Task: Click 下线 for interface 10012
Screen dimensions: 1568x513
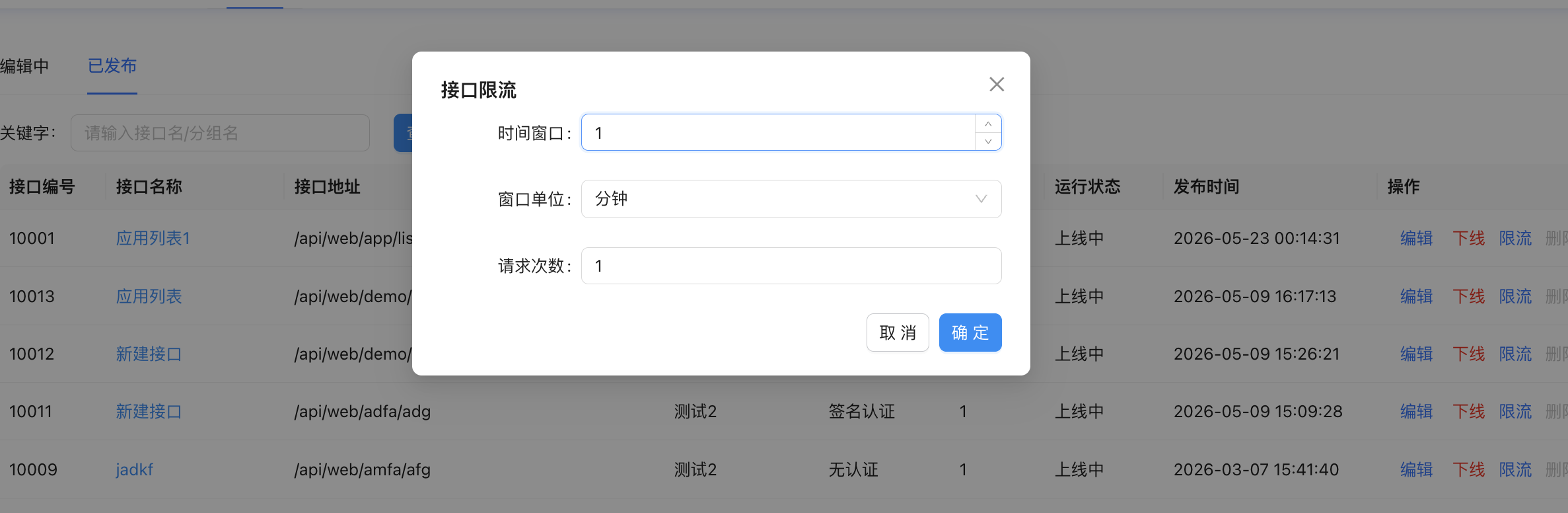Action: pyautogui.click(x=1469, y=354)
